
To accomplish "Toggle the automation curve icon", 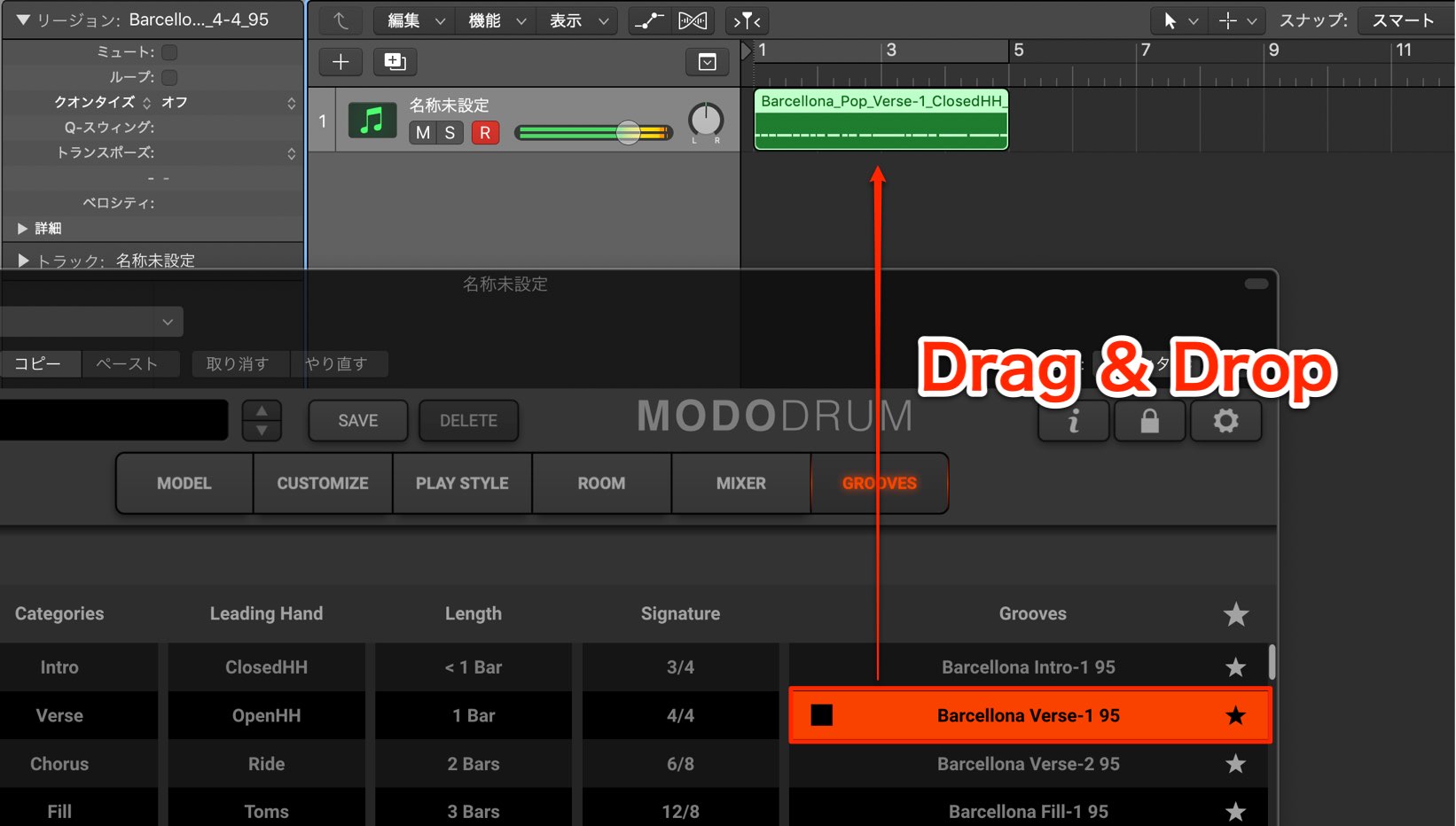I will coord(650,20).
